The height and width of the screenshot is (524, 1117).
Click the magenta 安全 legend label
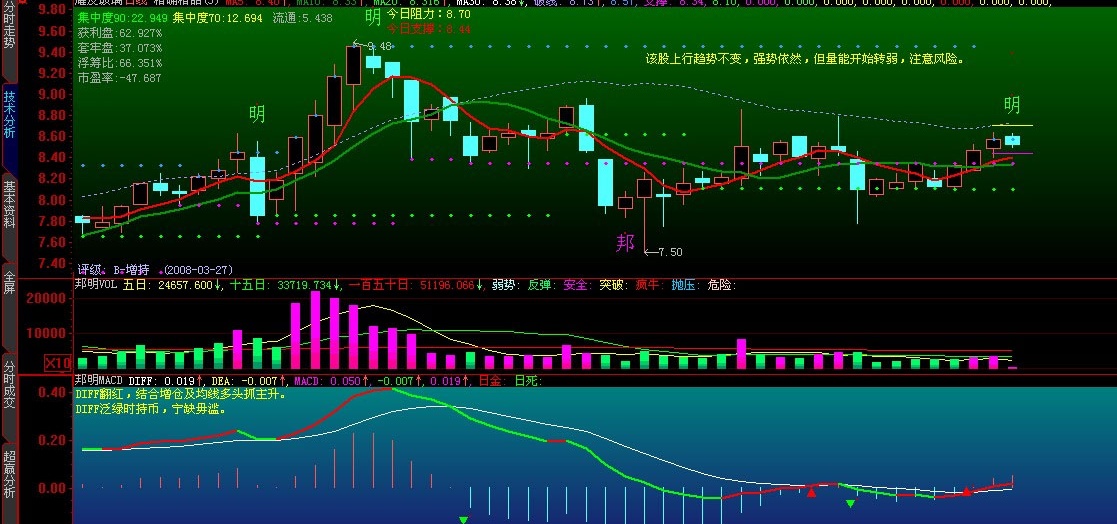(x=577, y=285)
